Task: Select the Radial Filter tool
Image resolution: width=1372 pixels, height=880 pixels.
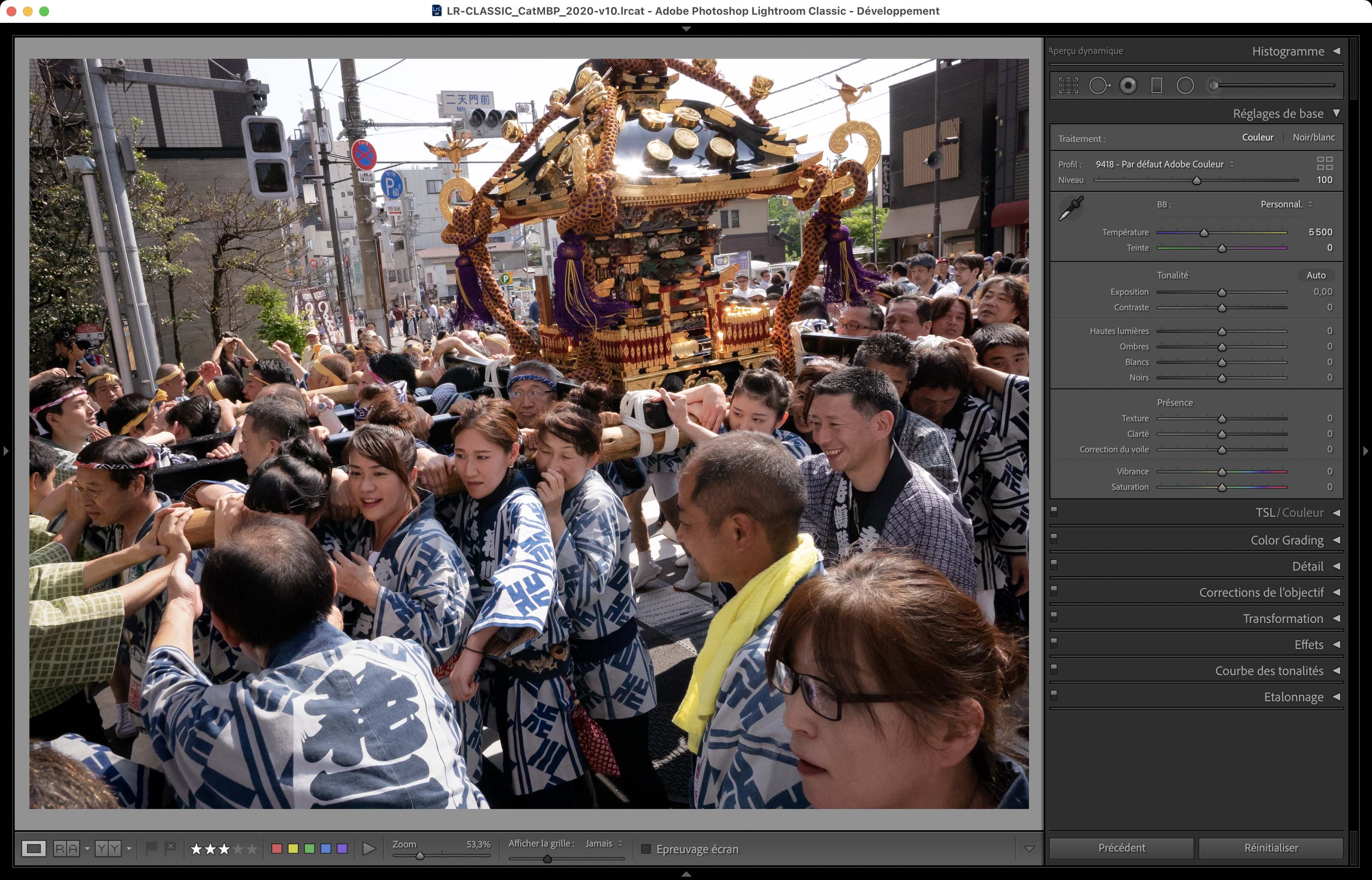Action: pyautogui.click(x=1185, y=86)
